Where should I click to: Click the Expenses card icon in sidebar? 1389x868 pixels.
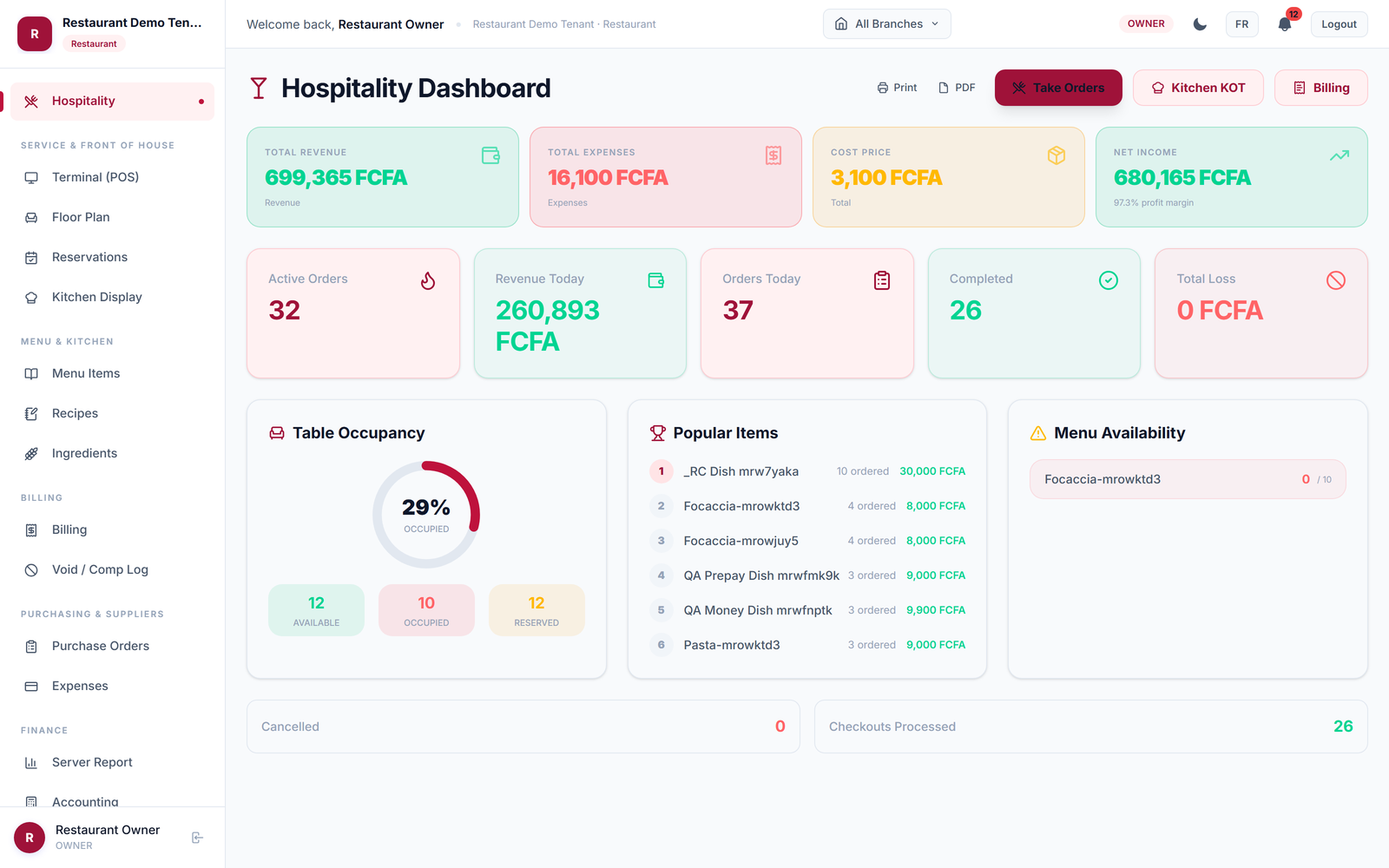pyautogui.click(x=31, y=686)
